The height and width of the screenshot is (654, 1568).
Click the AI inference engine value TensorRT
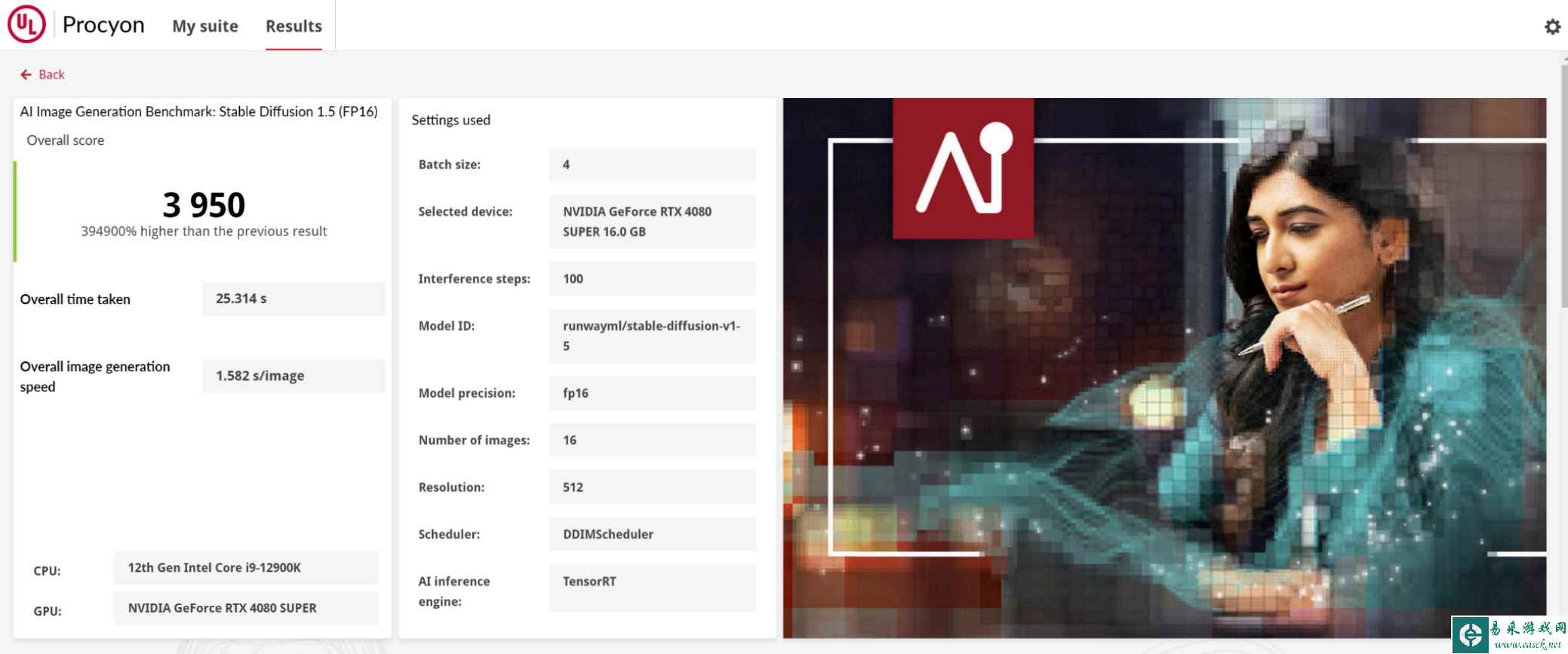[653, 588]
